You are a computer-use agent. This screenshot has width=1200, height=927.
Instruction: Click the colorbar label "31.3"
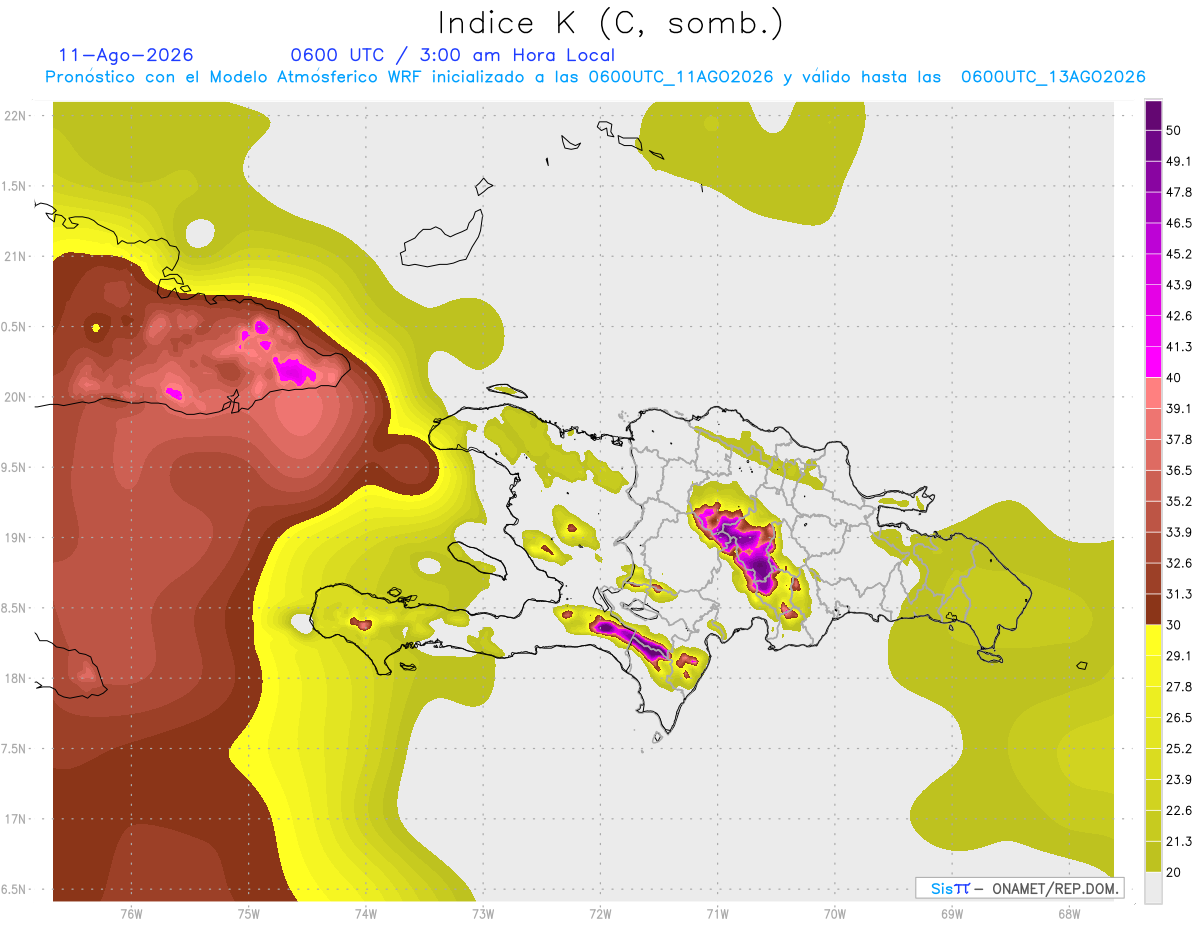click(1179, 594)
